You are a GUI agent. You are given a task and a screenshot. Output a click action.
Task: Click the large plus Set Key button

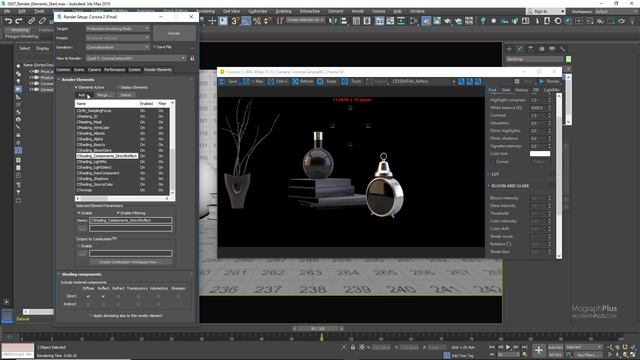pos(539,350)
